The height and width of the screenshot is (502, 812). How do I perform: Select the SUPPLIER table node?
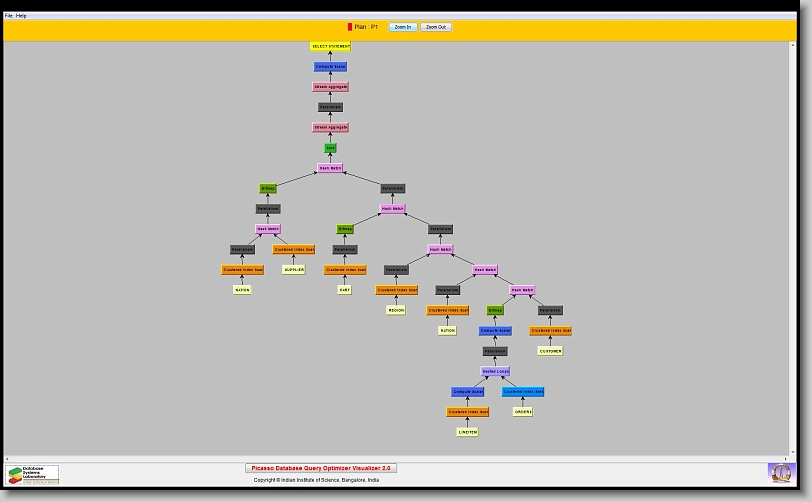pyautogui.click(x=294, y=270)
